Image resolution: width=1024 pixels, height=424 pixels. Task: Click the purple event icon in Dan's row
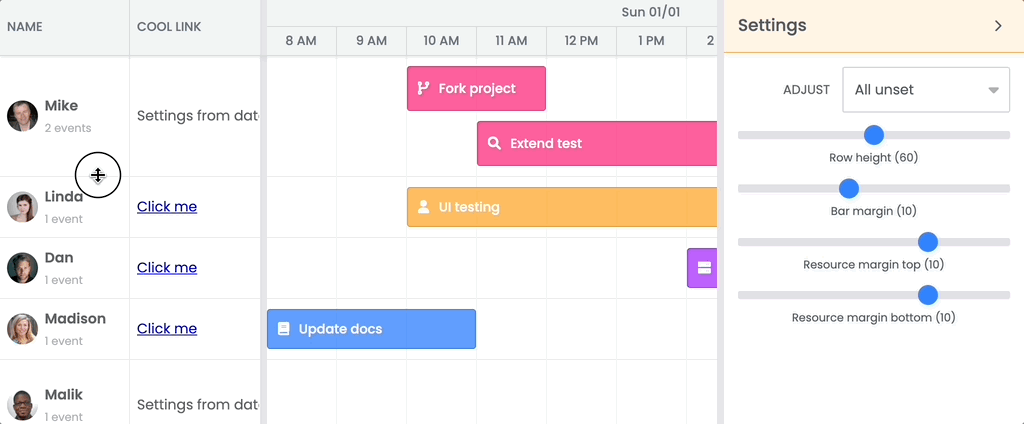tap(704, 267)
